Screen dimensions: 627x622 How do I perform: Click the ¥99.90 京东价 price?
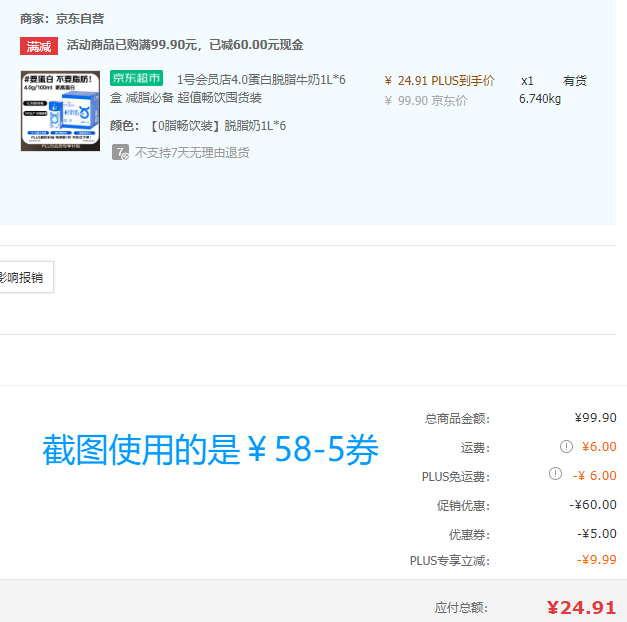pos(425,101)
